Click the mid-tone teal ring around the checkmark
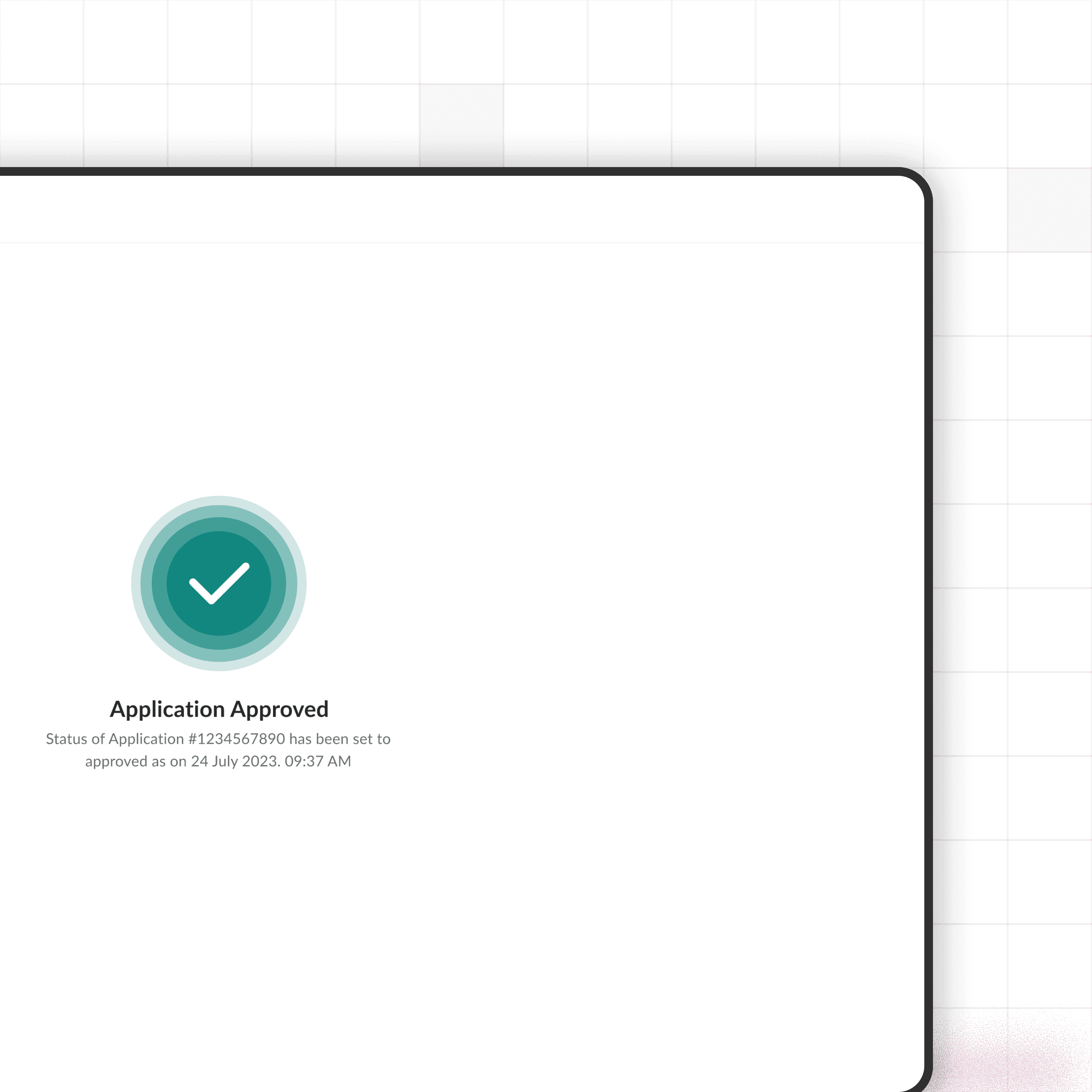The height and width of the screenshot is (1092, 1092). (x=219, y=524)
